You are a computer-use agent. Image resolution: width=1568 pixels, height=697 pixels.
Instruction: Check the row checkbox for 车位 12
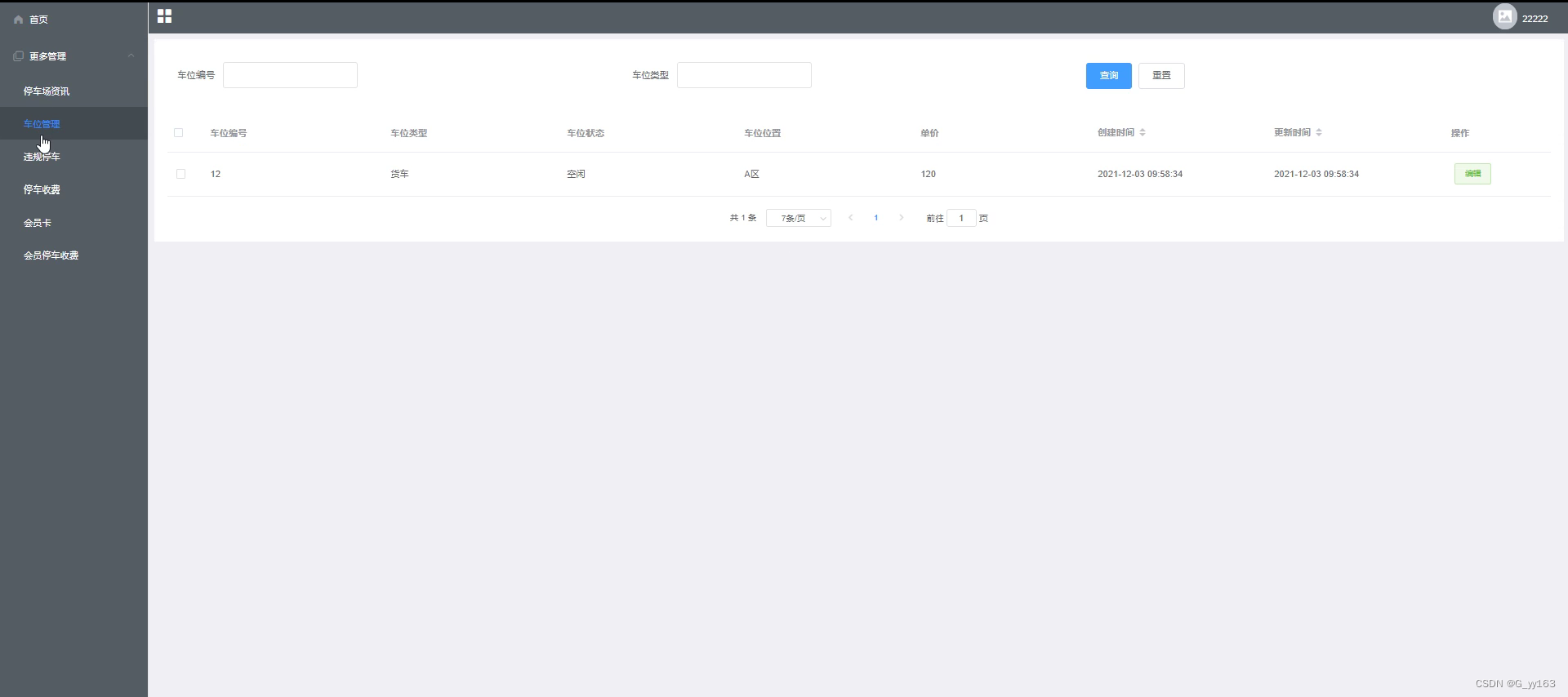pos(181,174)
